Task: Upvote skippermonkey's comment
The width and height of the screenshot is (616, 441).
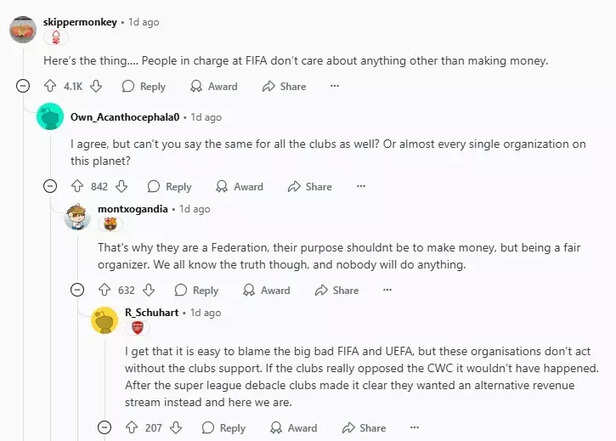Action: [50, 87]
